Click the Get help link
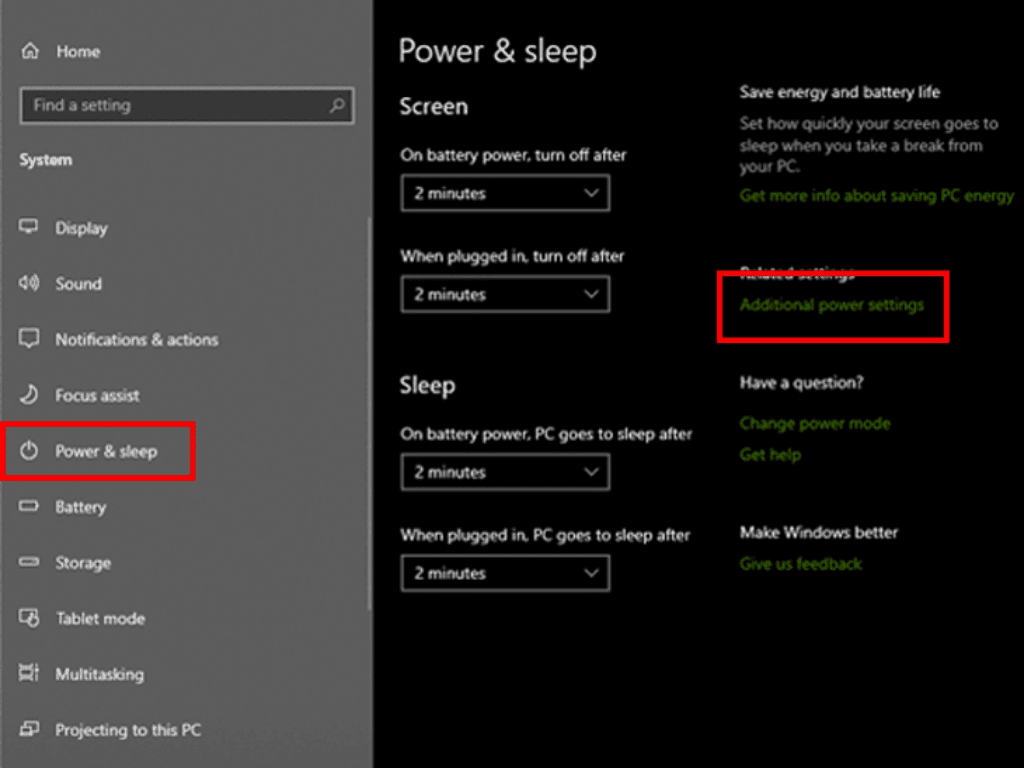 (x=770, y=455)
